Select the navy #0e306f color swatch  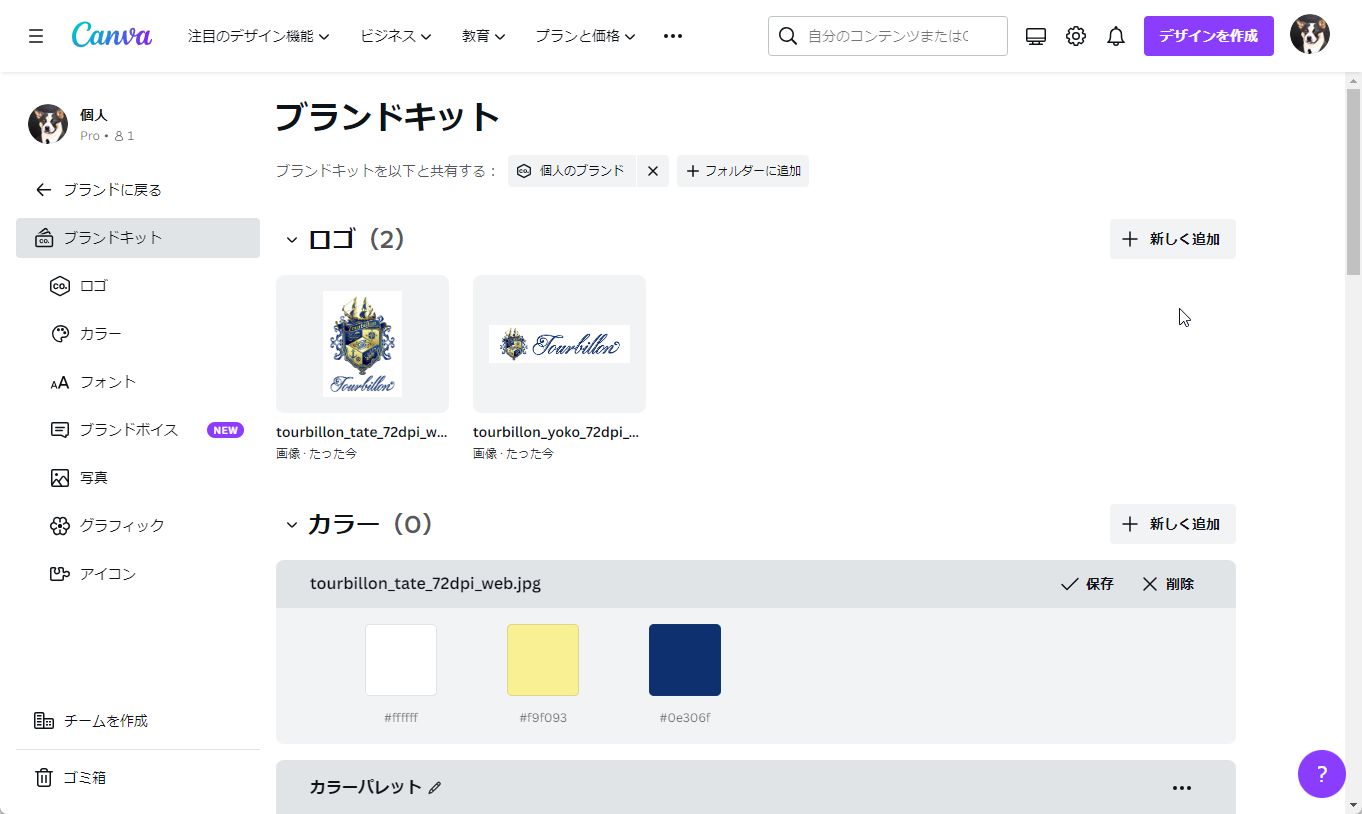684,660
